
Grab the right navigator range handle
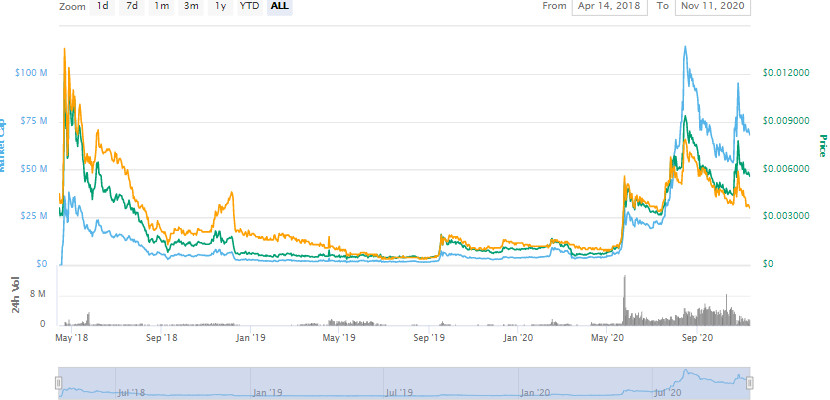coord(750,383)
